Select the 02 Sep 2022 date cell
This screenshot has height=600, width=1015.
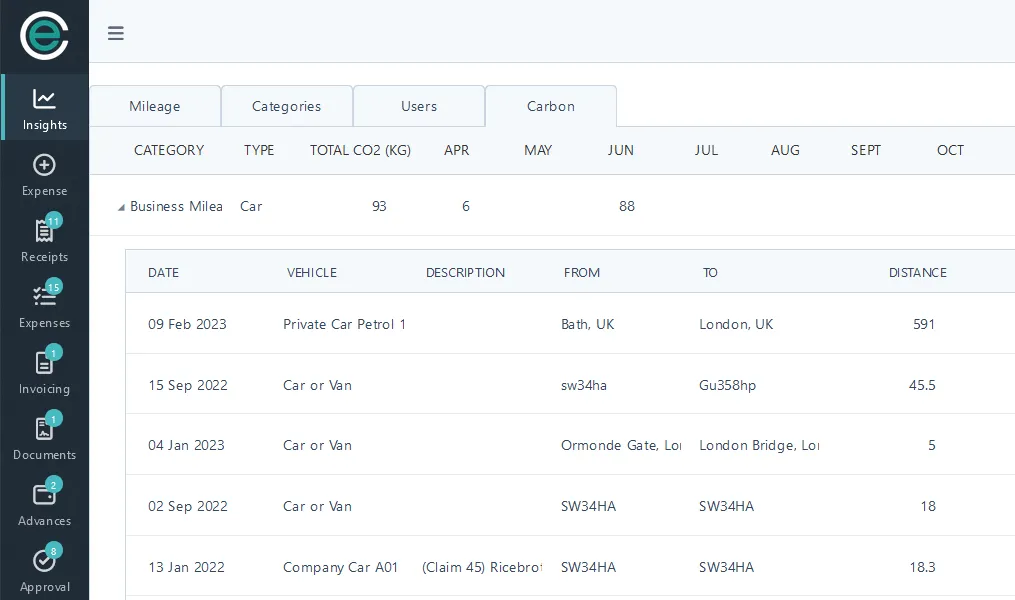coord(188,506)
